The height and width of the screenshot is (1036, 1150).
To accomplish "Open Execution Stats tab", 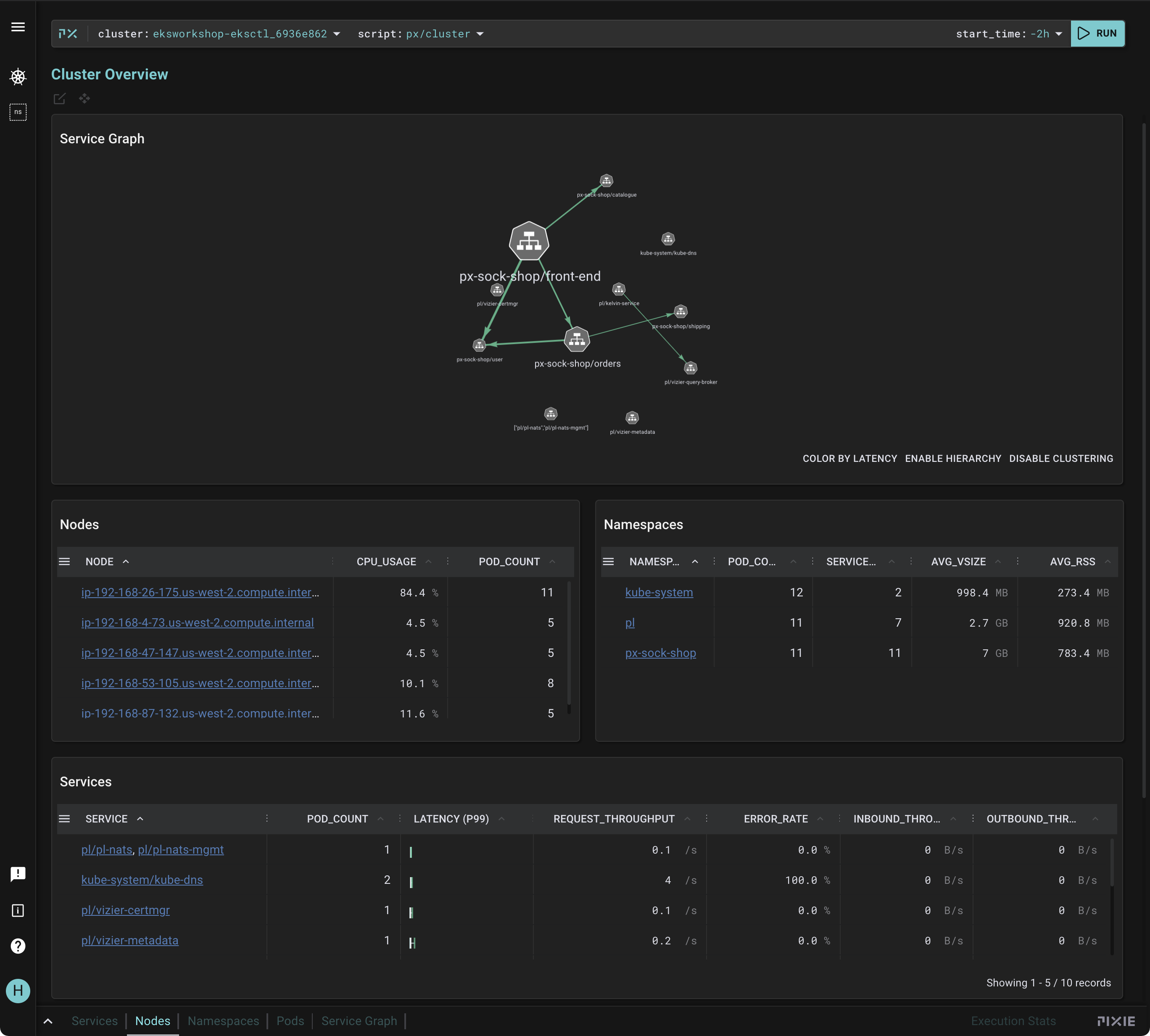I will pyautogui.click(x=1013, y=1021).
